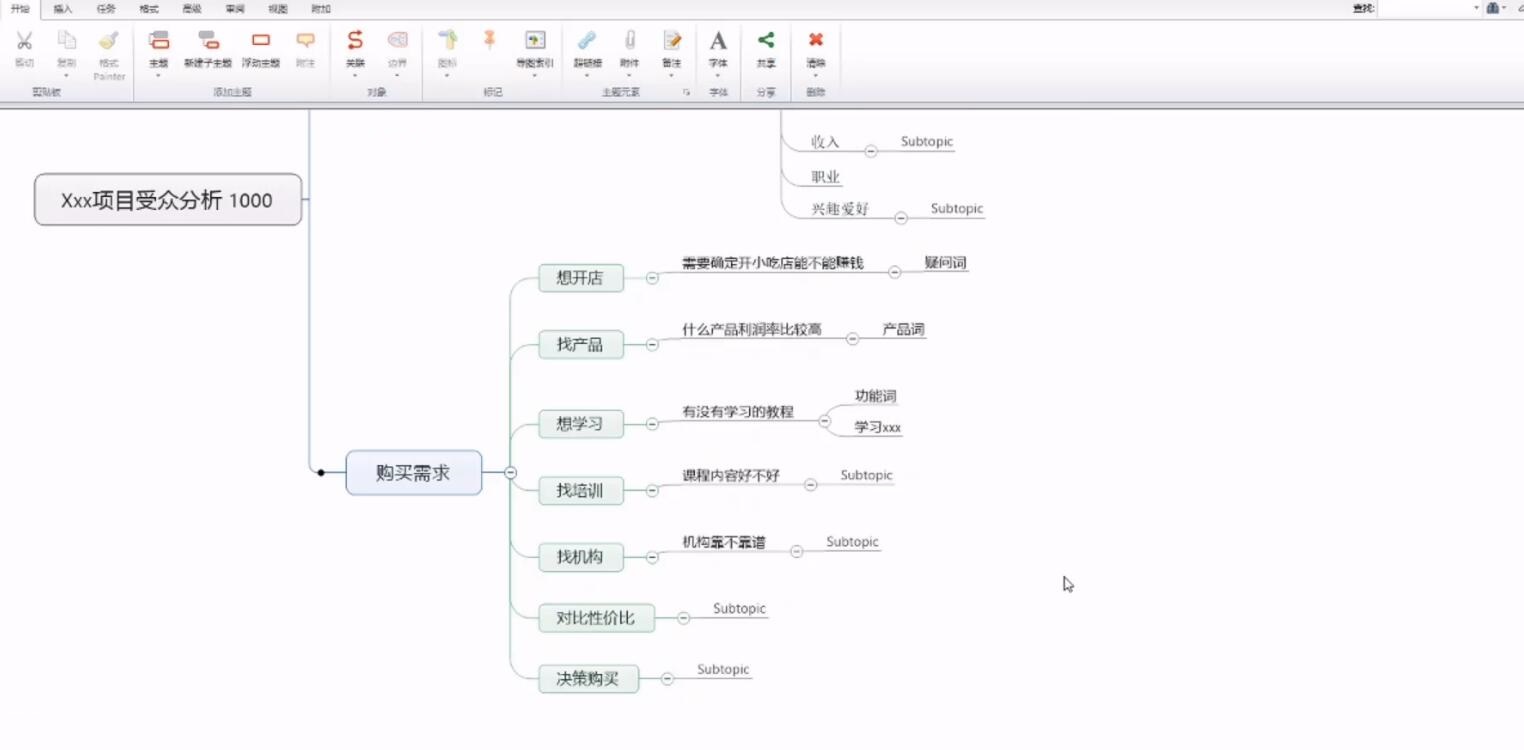Viewport: 1524px width, 750px height.
Task: Switch to the 高级 ribbon tab
Action: coord(192,9)
